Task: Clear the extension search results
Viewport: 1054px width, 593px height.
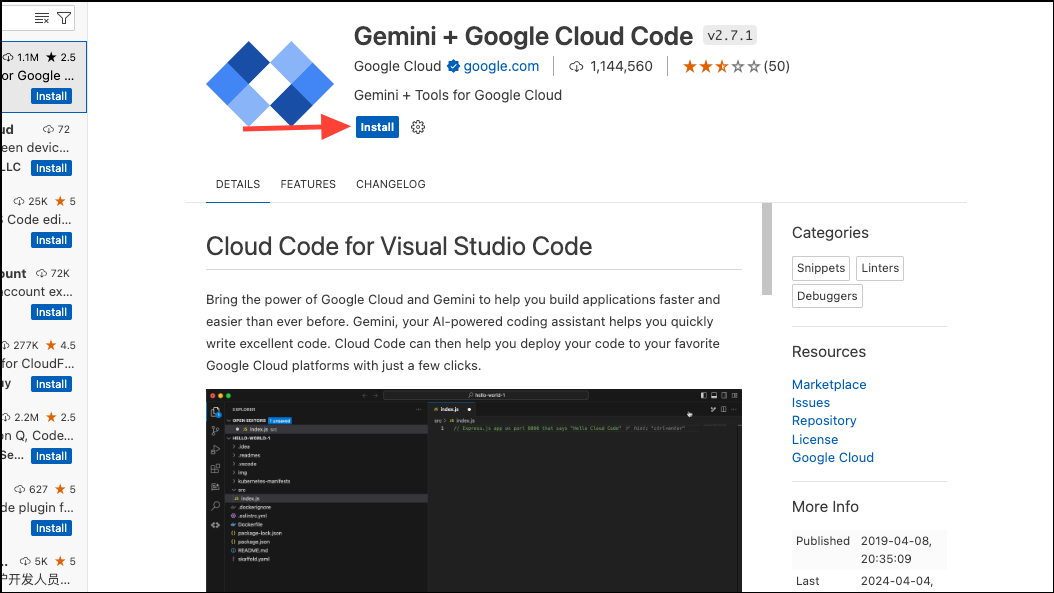Action: coord(41,17)
